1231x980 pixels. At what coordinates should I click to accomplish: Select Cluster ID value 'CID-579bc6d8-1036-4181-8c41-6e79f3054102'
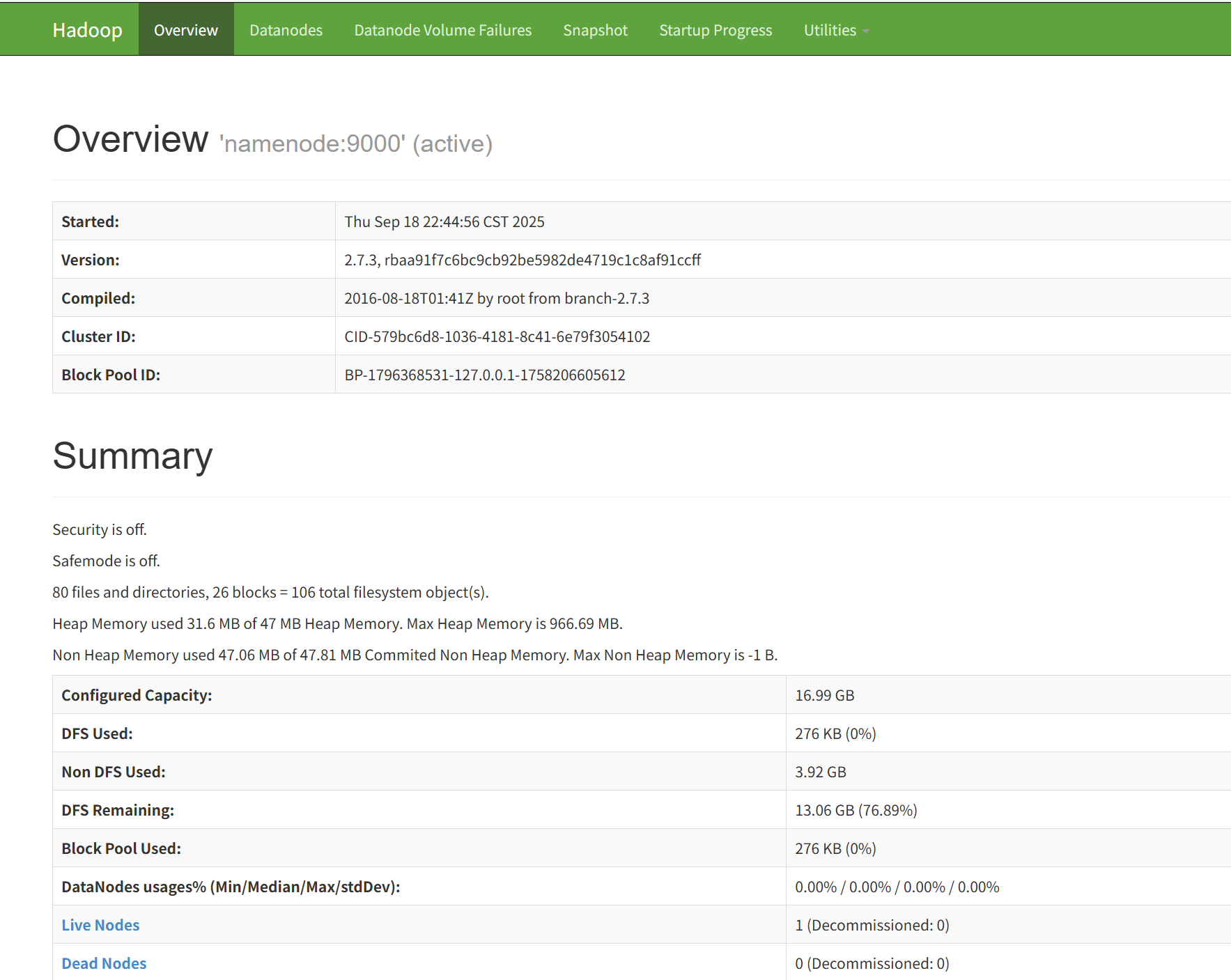(497, 336)
